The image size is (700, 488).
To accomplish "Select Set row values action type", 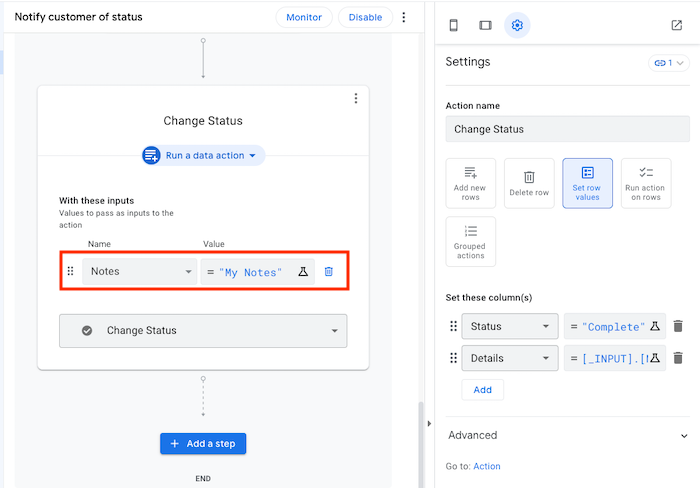I will click(x=588, y=183).
